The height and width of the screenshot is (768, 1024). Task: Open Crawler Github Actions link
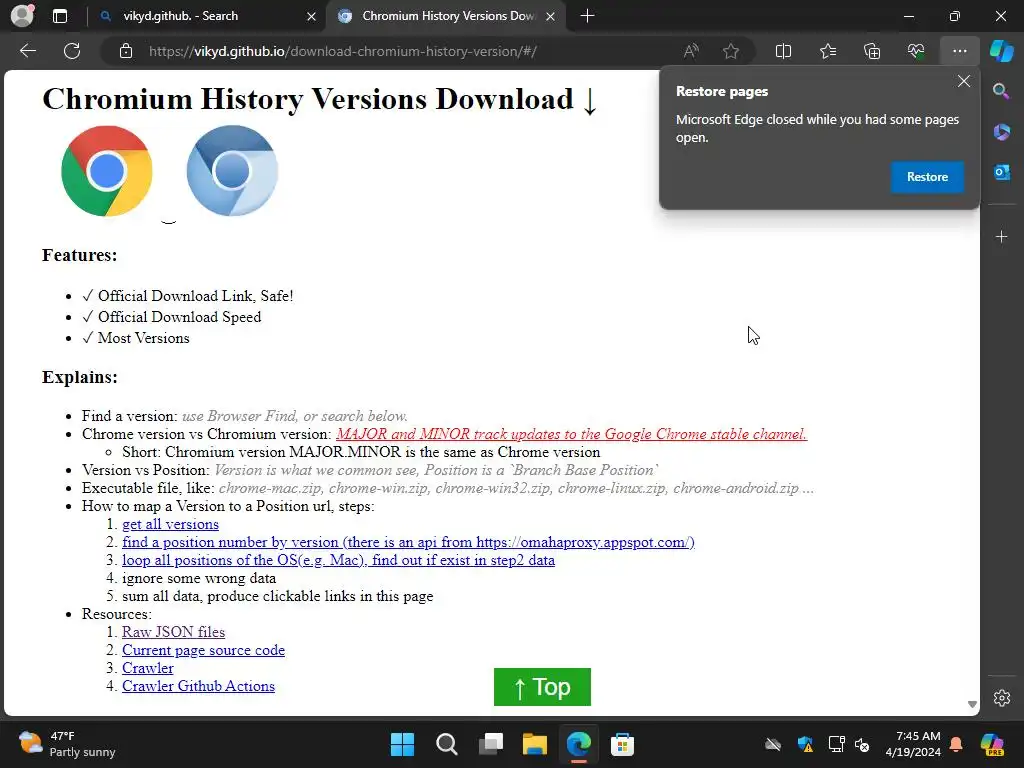coord(199,686)
